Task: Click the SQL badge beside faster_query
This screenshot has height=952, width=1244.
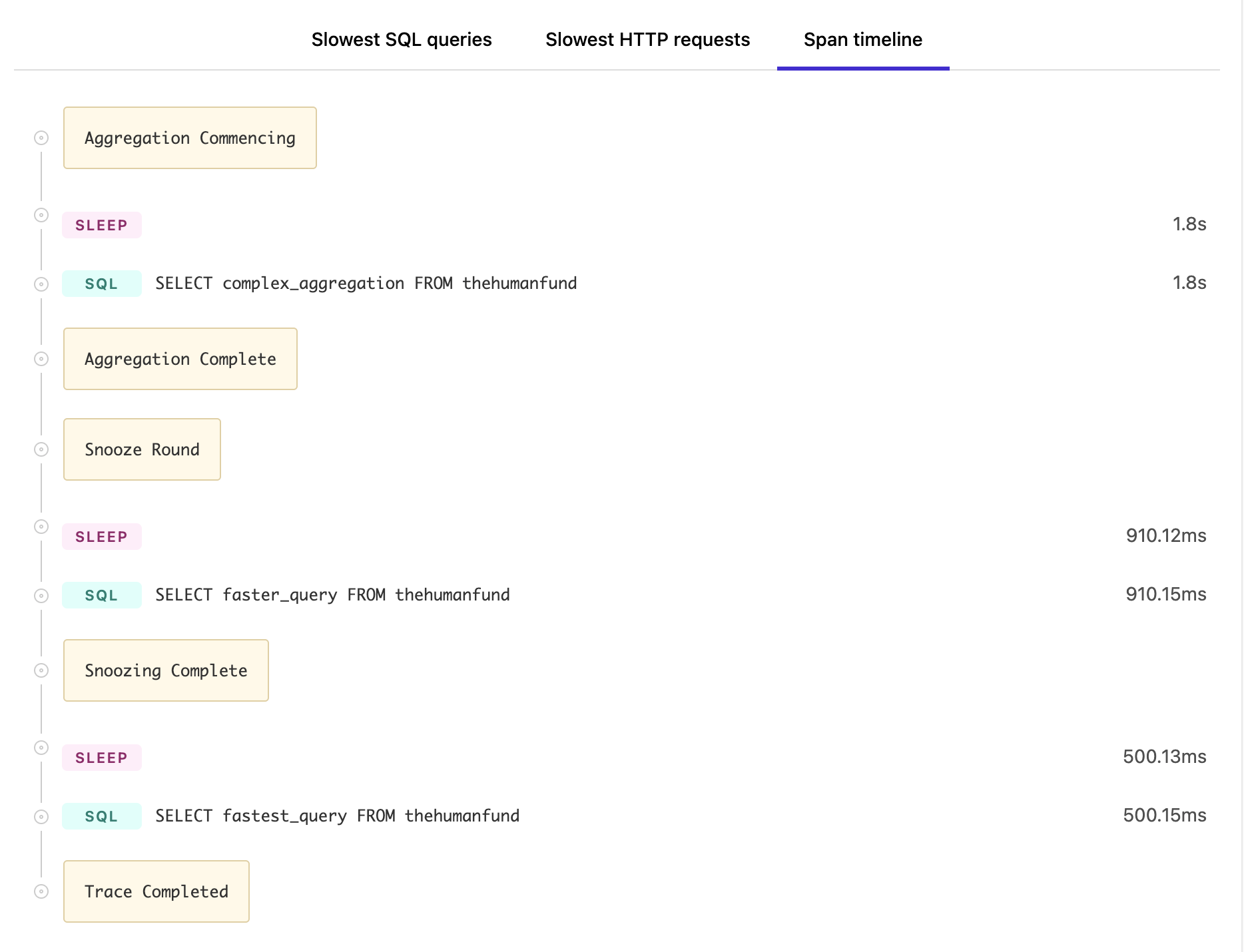Action: click(101, 595)
